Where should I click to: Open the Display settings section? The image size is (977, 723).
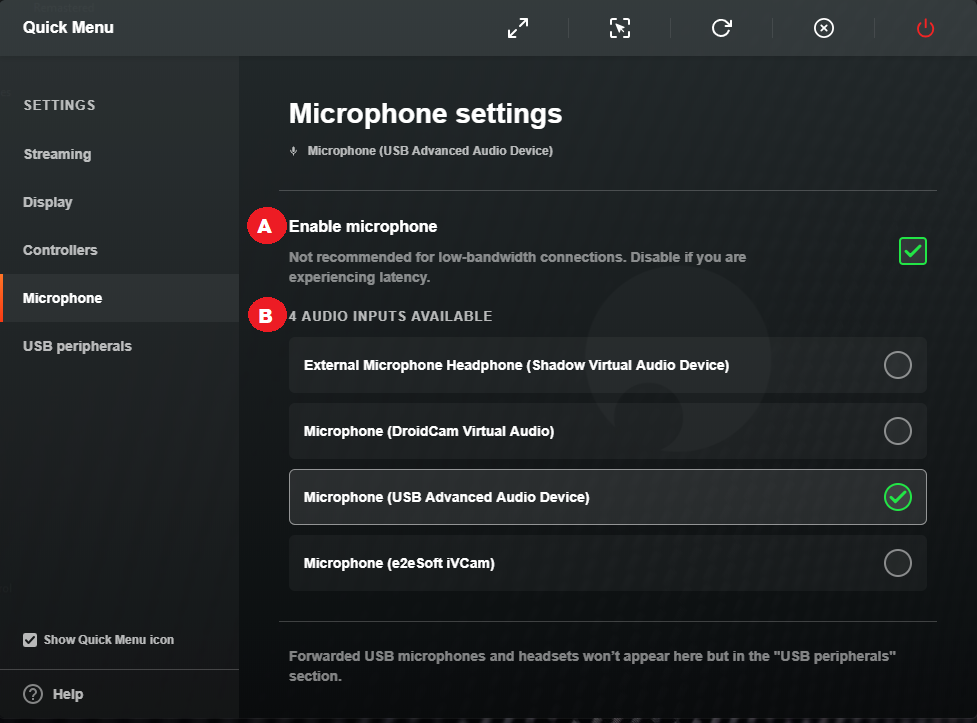(48, 202)
